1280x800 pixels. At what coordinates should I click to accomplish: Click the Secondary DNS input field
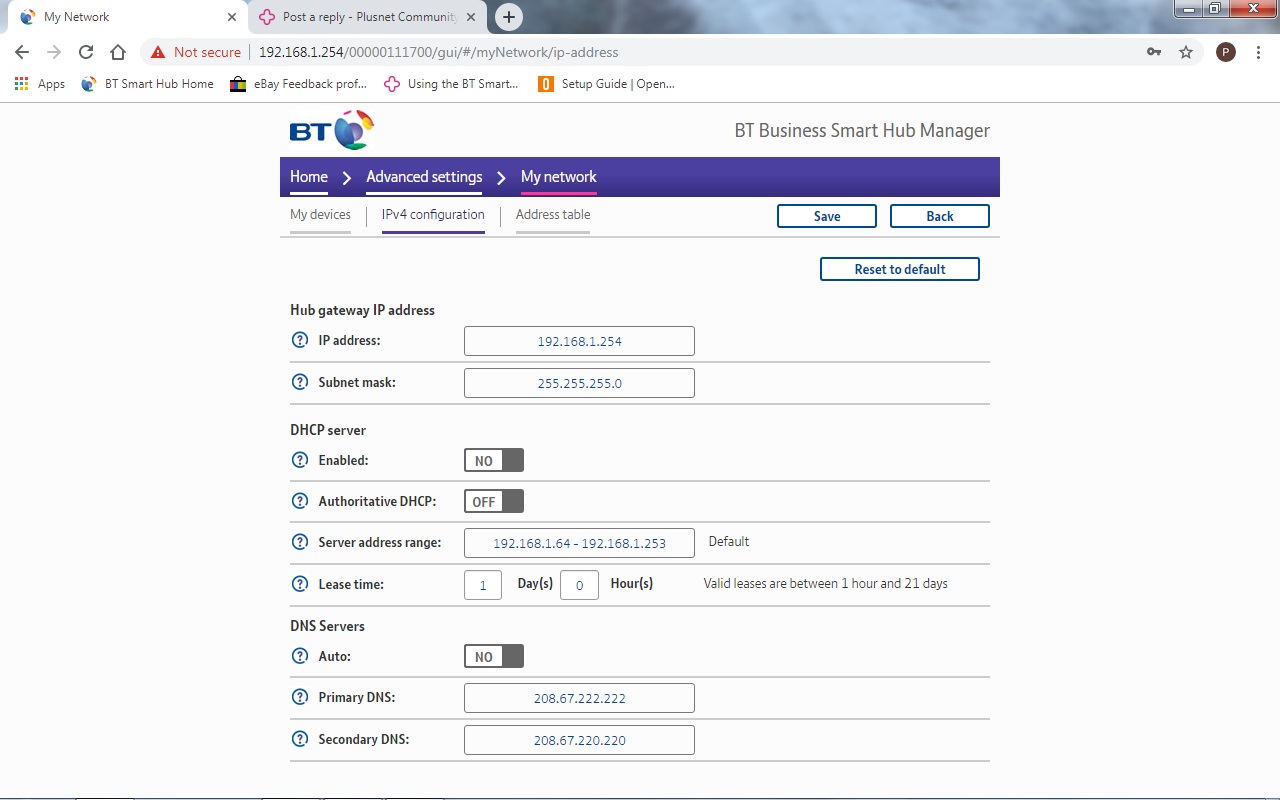click(579, 740)
